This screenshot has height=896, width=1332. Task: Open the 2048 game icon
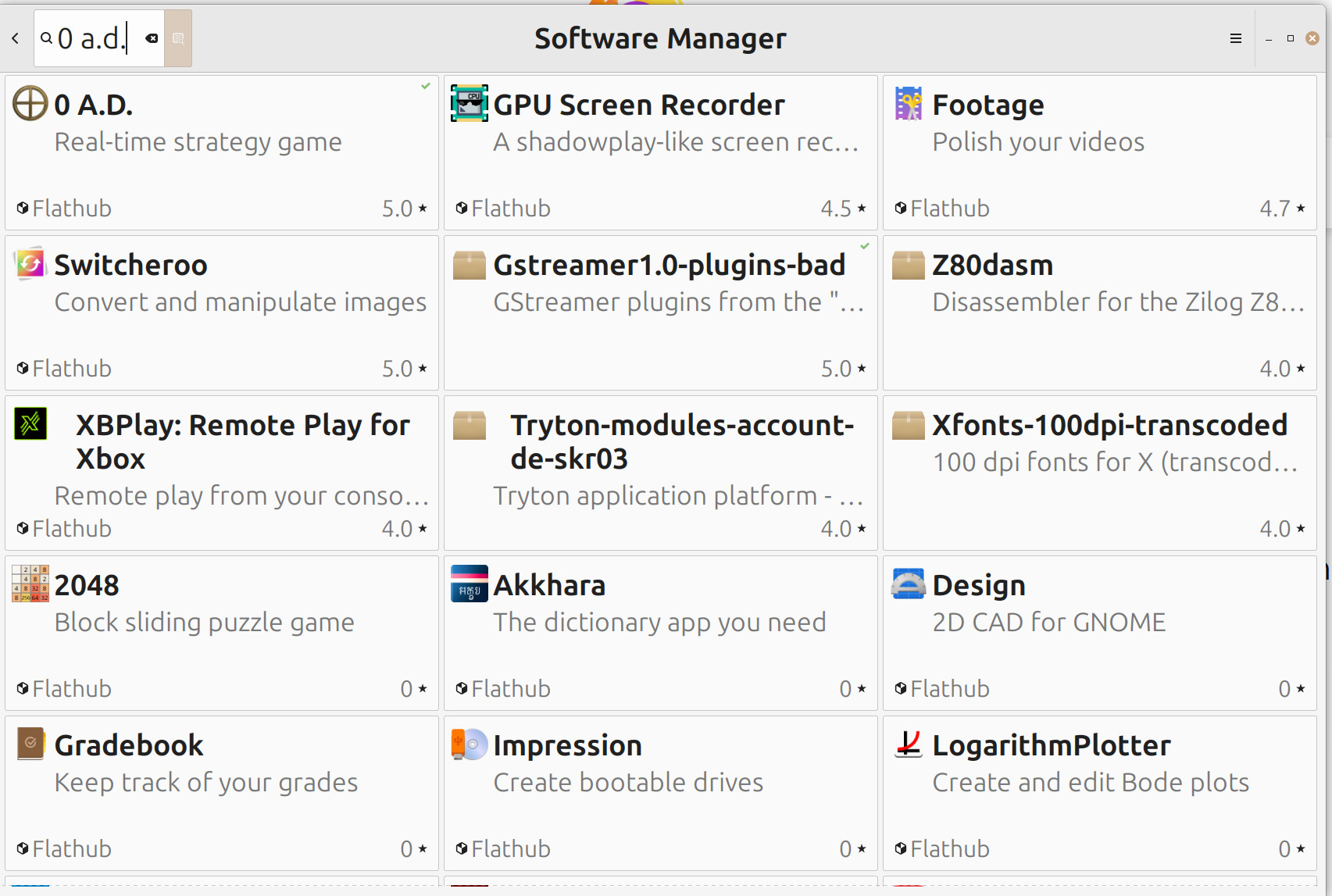(30, 584)
